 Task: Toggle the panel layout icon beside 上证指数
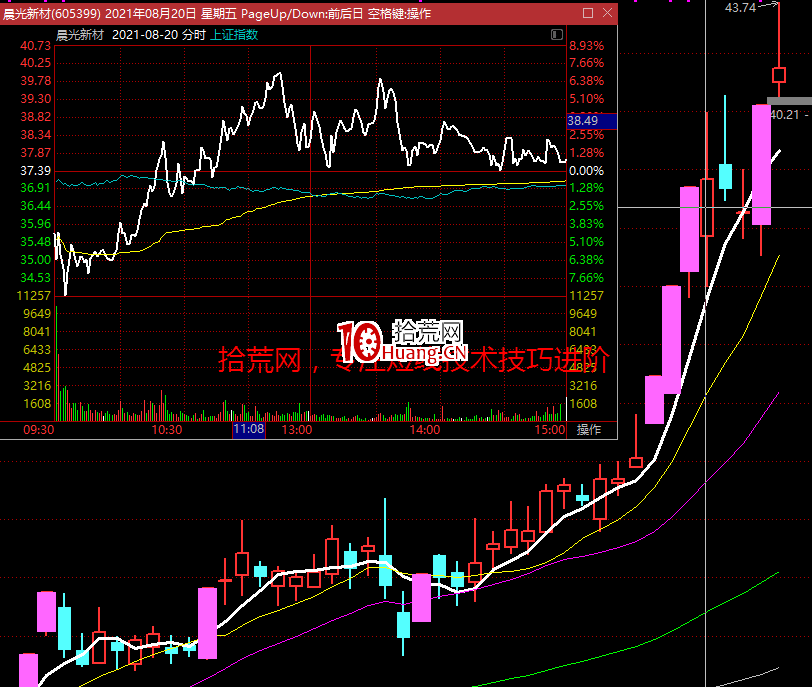pyautogui.click(x=557, y=35)
